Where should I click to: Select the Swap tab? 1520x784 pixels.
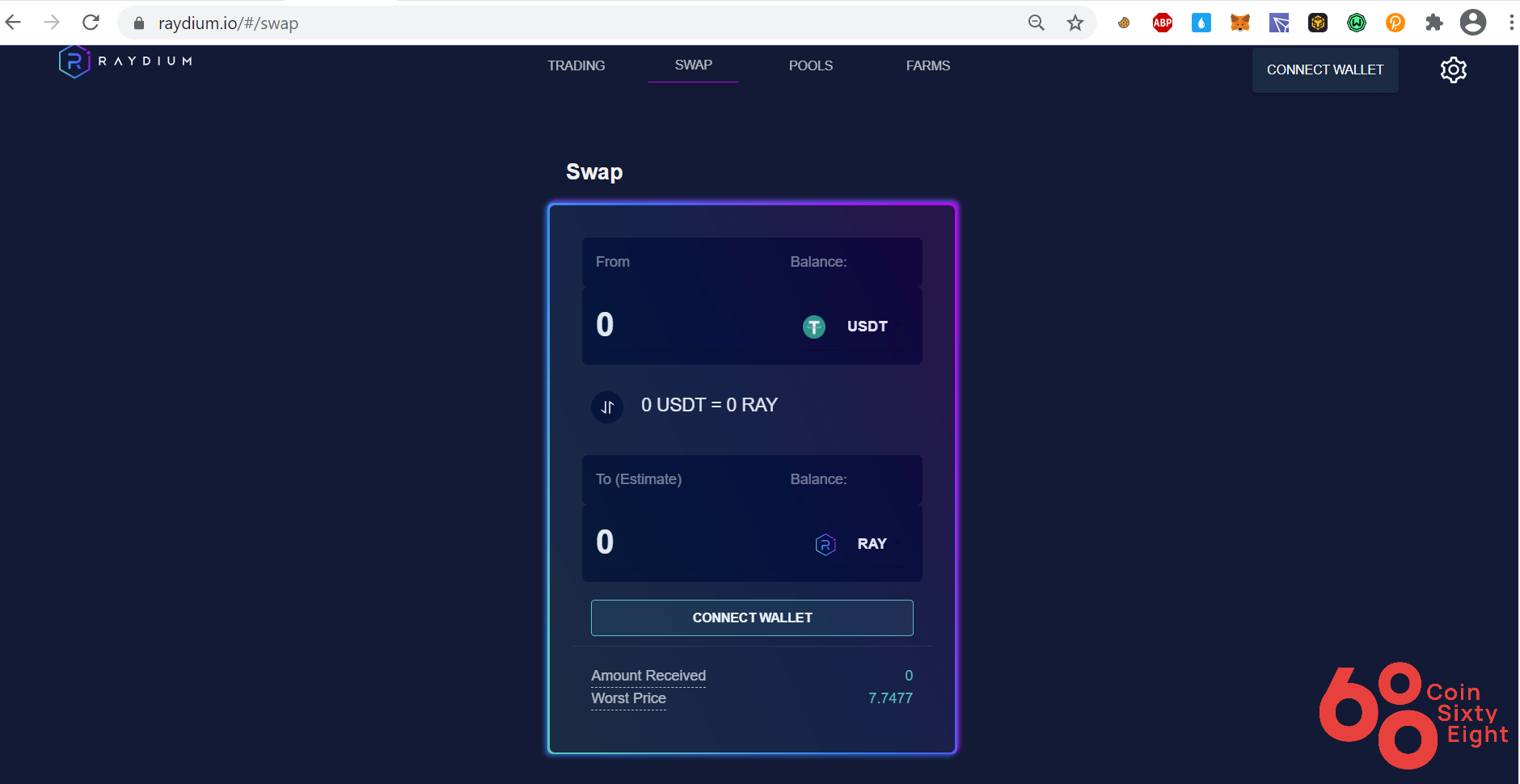(x=694, y=65)
